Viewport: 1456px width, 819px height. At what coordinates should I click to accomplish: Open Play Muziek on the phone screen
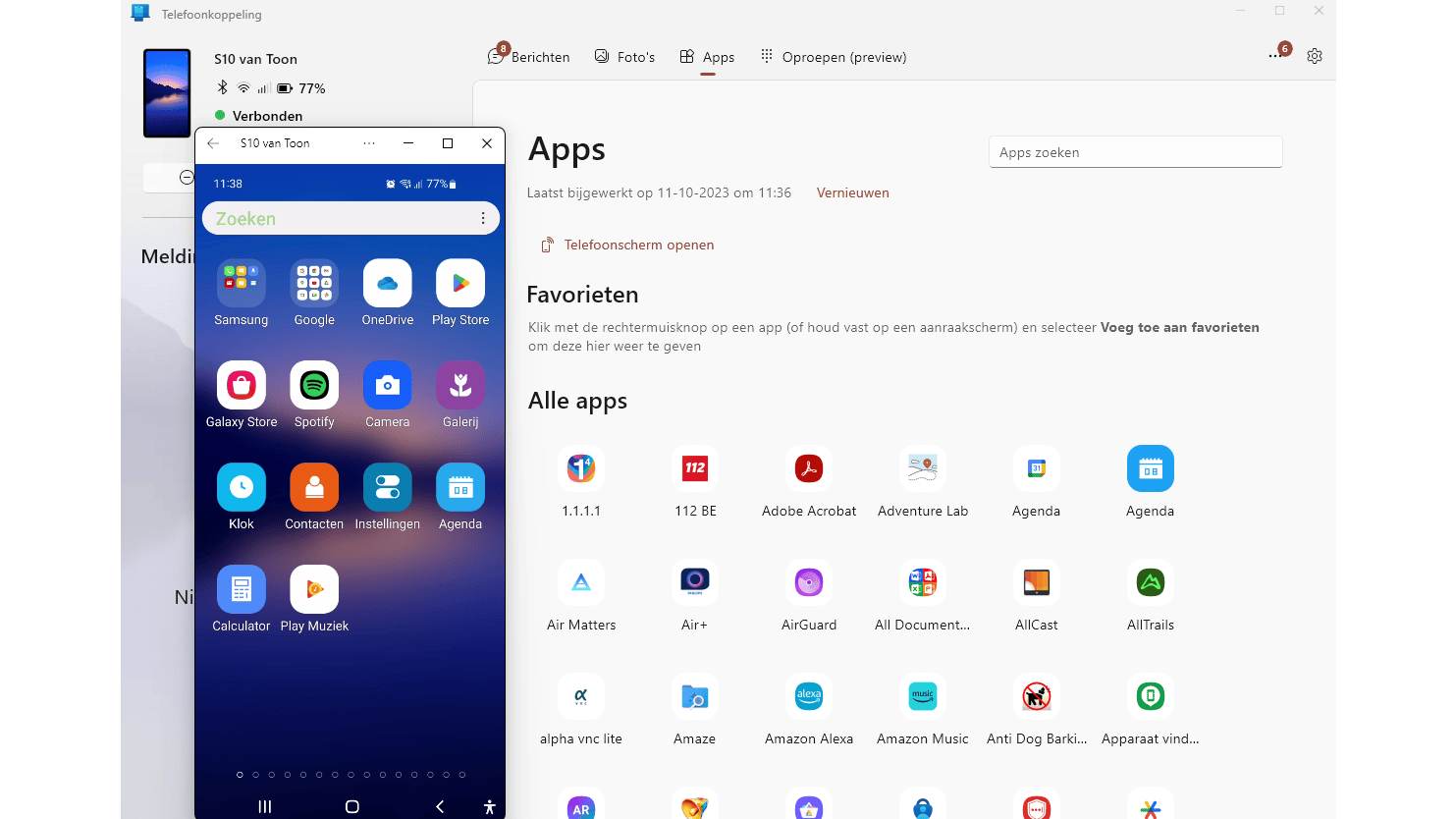(314, 590)
